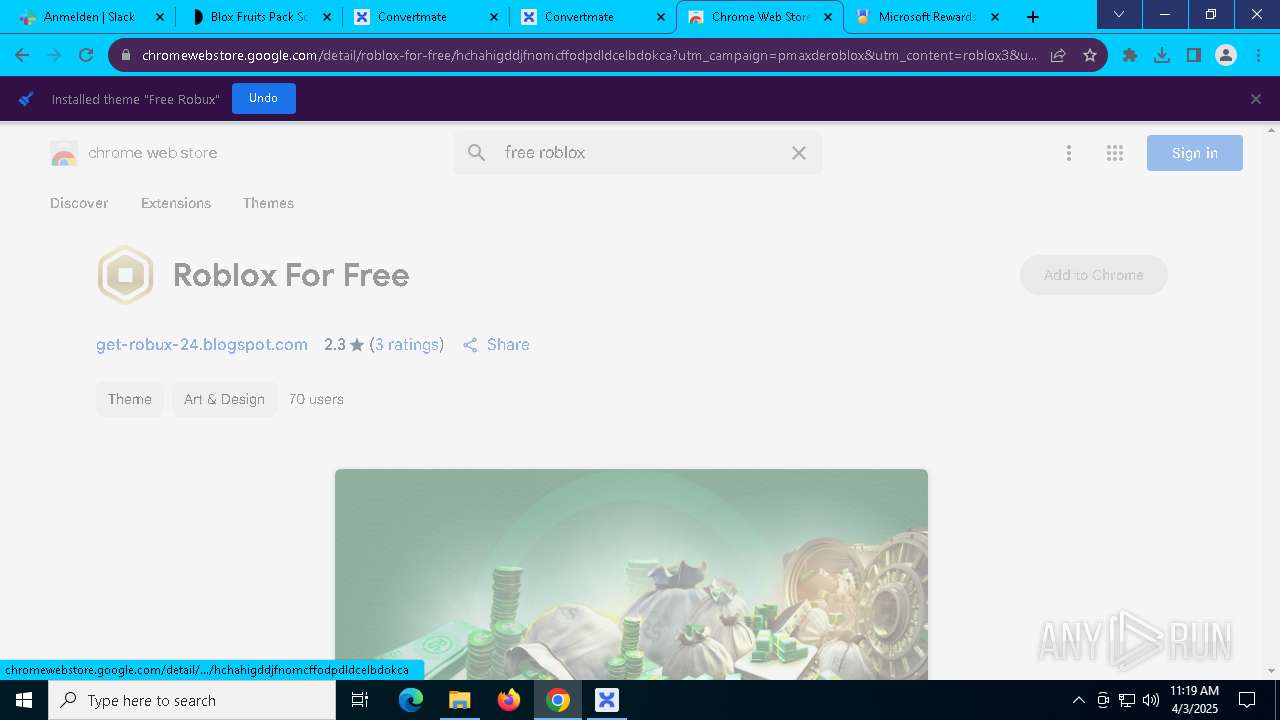Image resolution: width=1280 pixels, height=720 pixels.
Task: Close the Blox Fruits Pack tab
Action: tap(326, 17)
